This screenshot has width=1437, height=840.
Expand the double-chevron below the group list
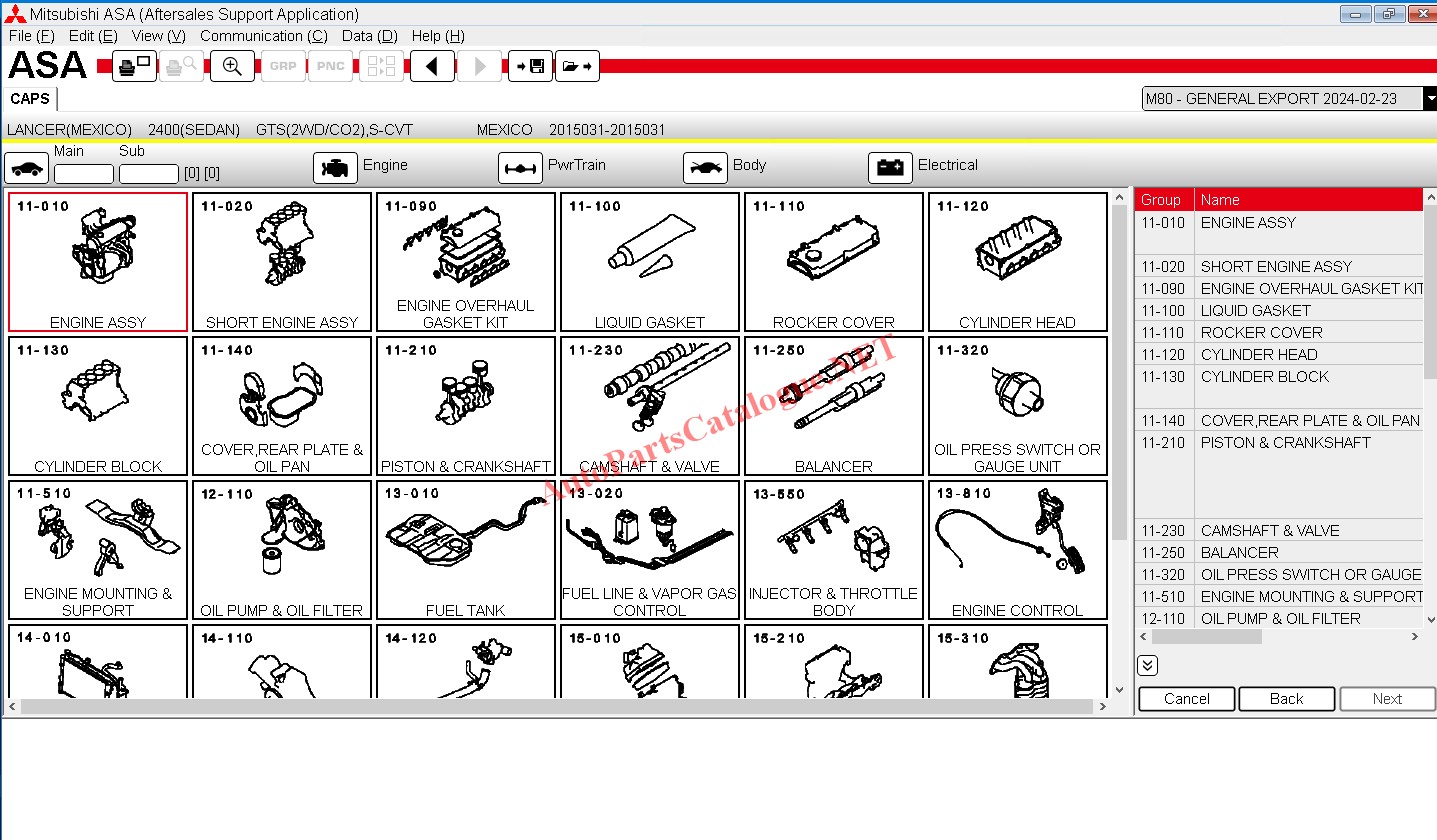[x=1147, y=665]
